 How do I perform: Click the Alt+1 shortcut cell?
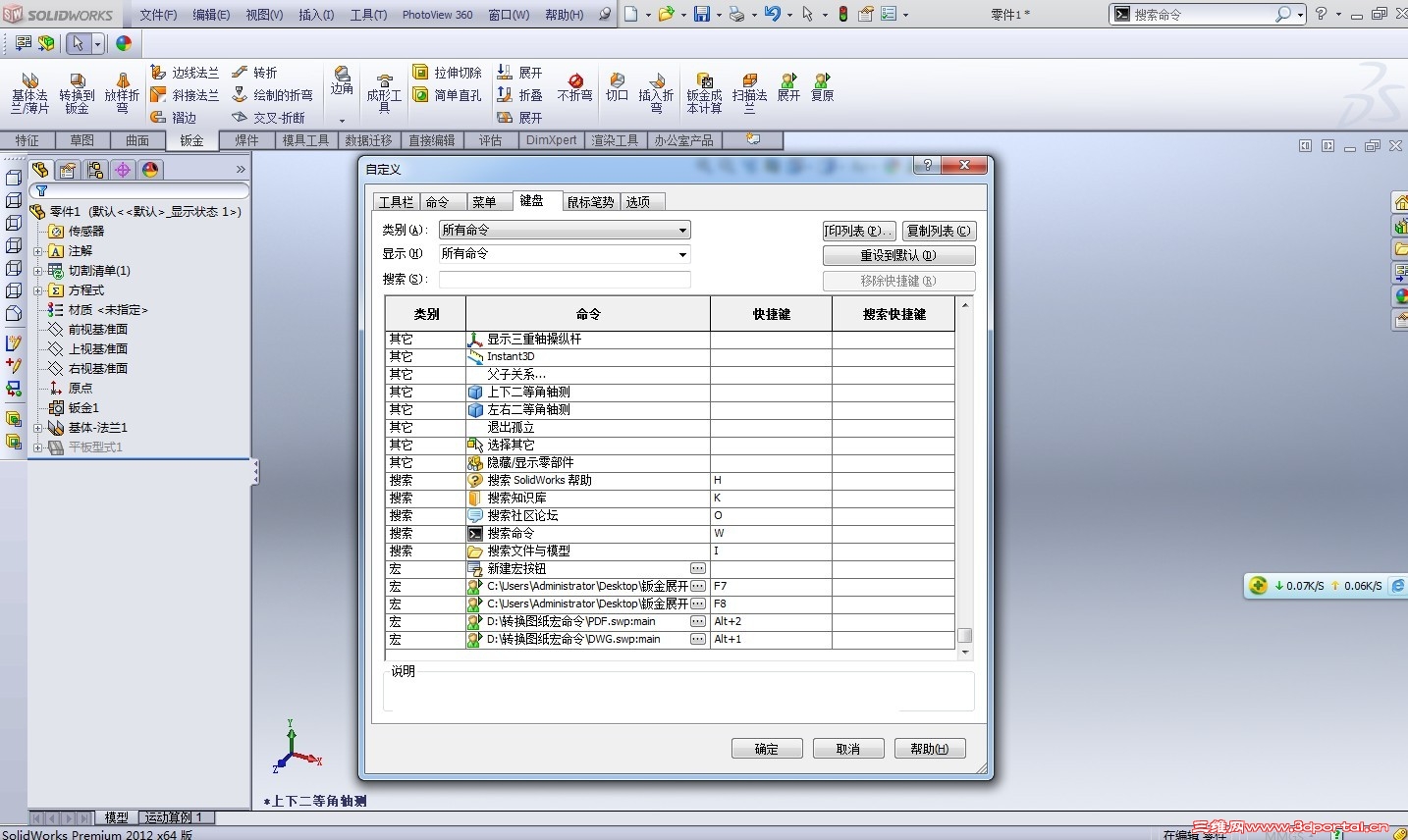[x=771, y=639]
